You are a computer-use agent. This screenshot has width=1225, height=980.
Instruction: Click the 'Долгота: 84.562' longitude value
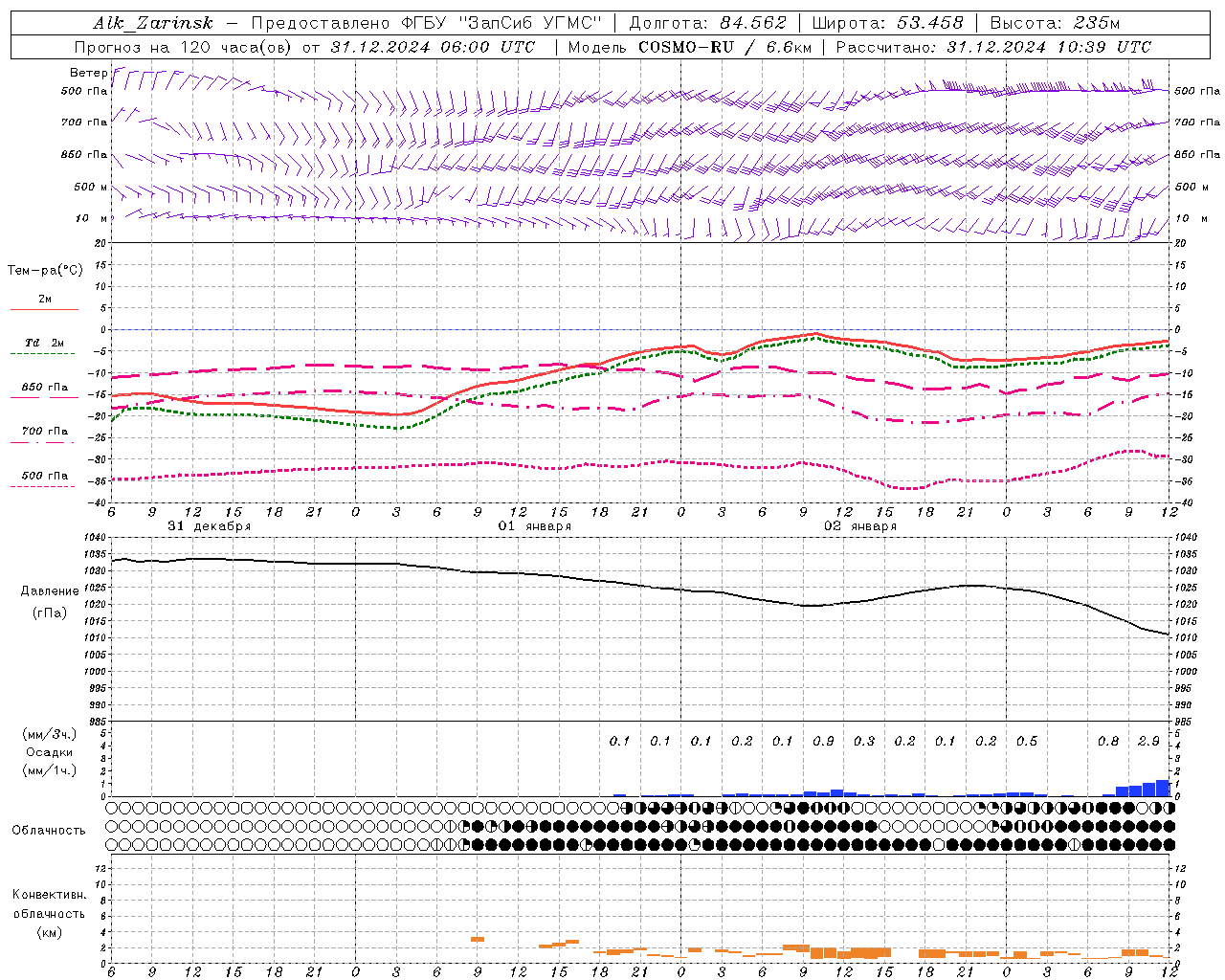[707, 23]
